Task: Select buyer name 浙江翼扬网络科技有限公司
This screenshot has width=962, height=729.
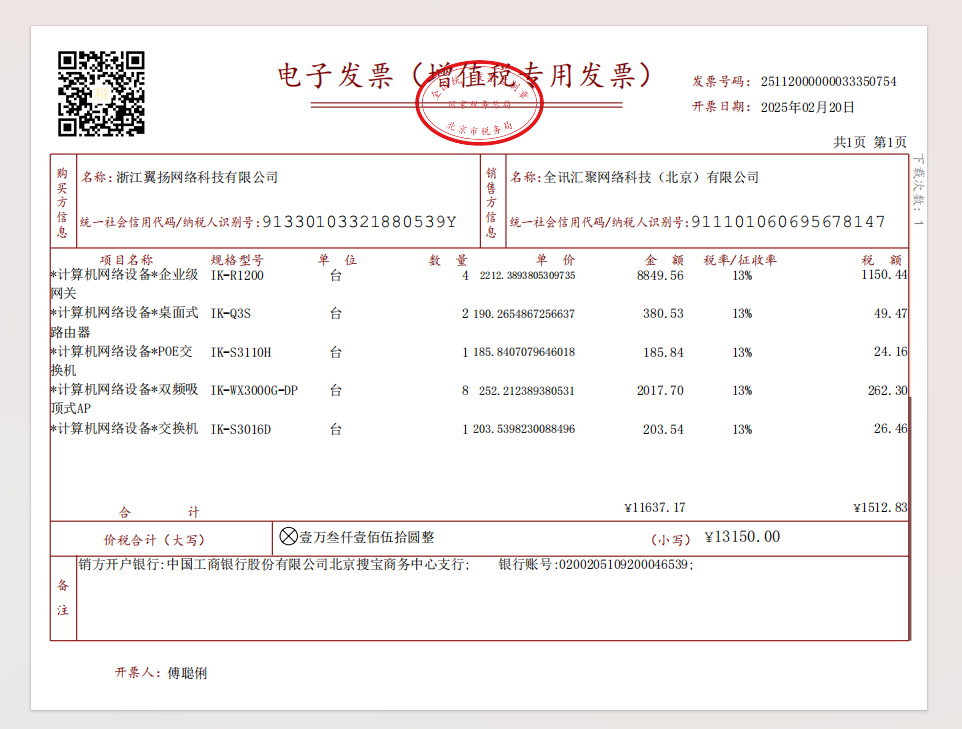Action: 196,178
